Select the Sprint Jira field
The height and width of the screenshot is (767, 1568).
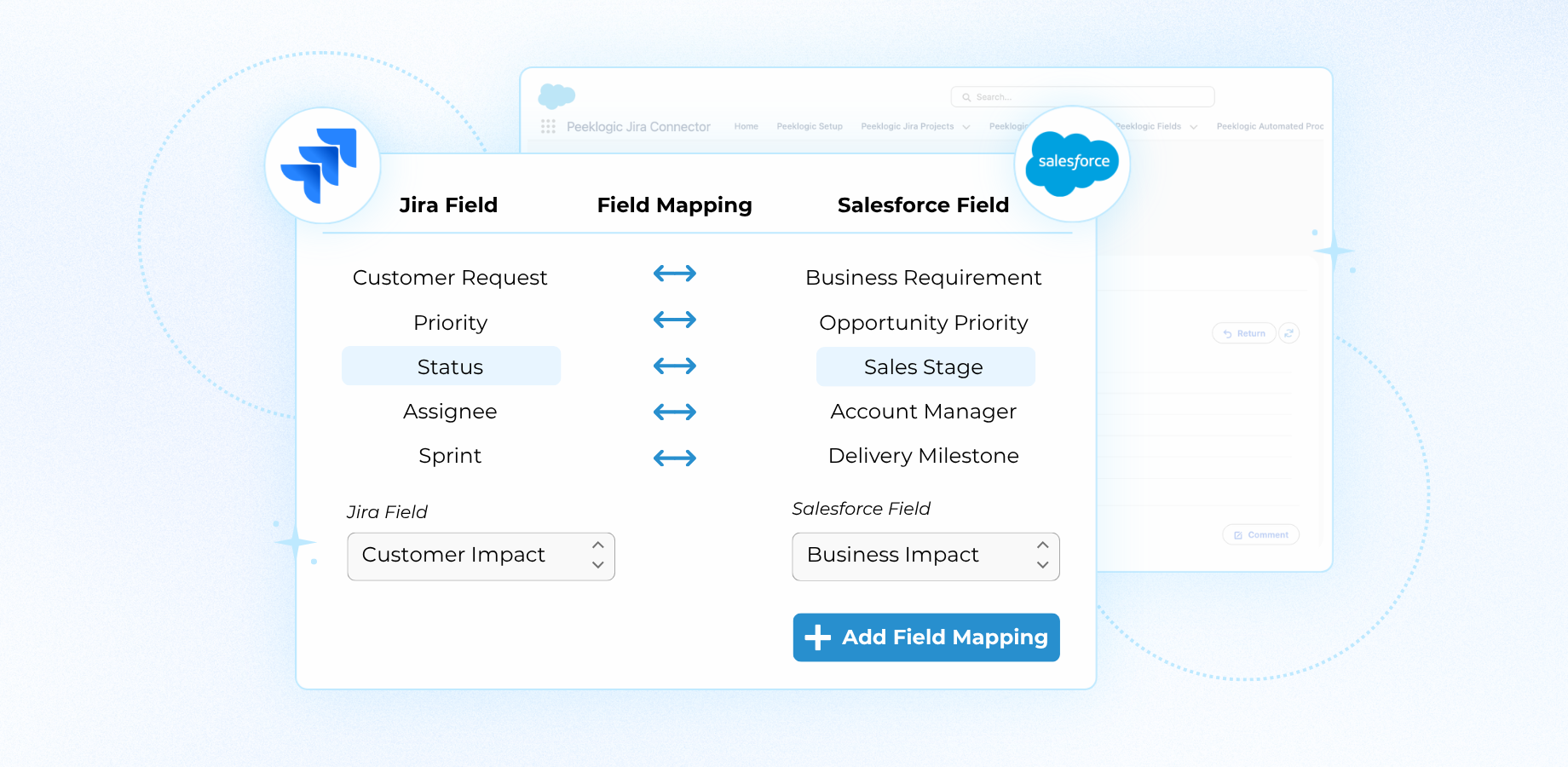(x=450, y=456)
